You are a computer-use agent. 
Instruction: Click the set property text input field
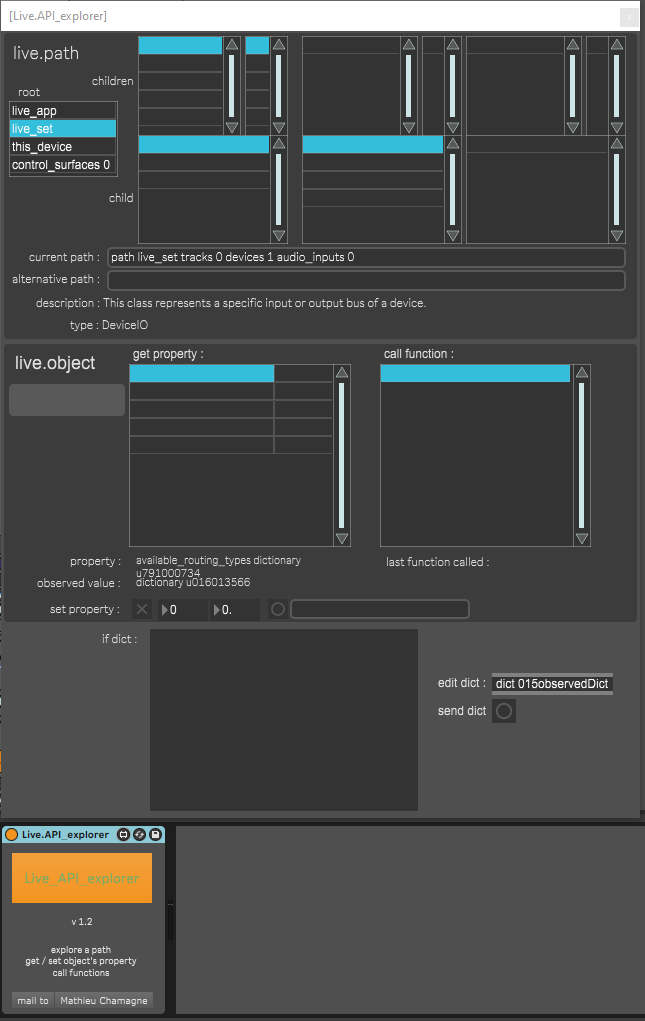[379, 609]
